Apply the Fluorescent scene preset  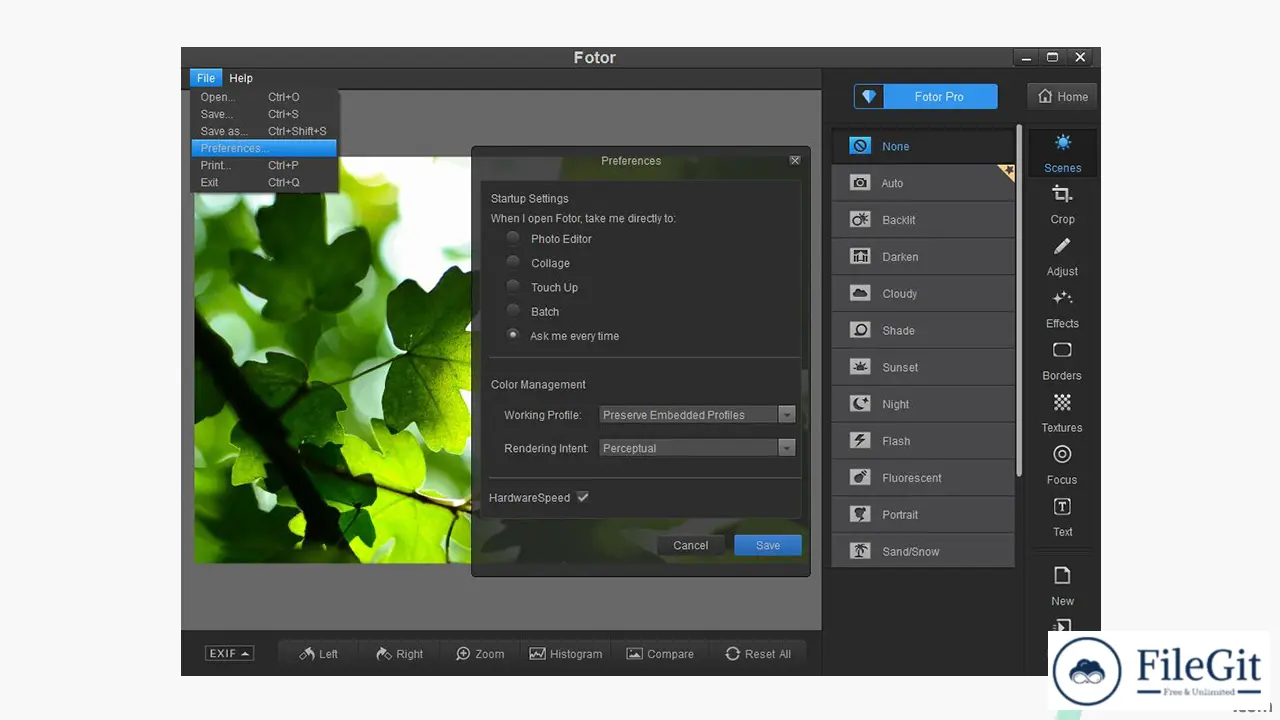tap(923, 478)
